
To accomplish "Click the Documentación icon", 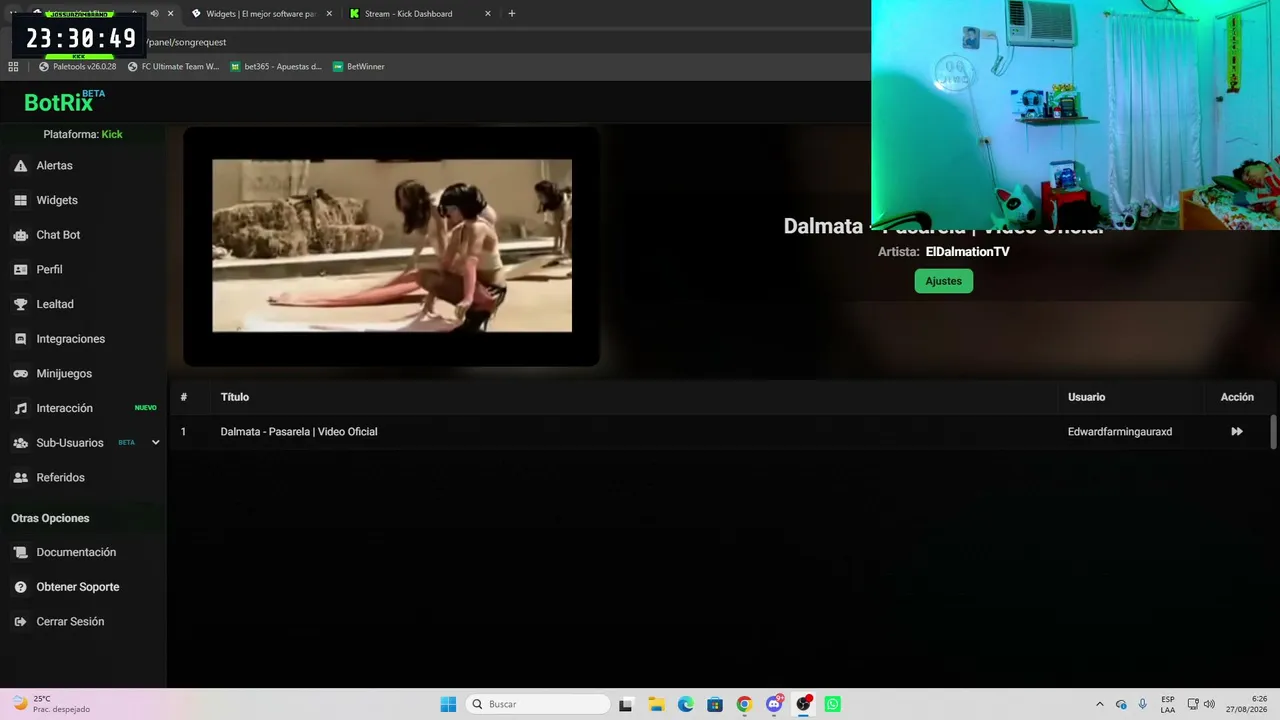I will tap(20, 552).
